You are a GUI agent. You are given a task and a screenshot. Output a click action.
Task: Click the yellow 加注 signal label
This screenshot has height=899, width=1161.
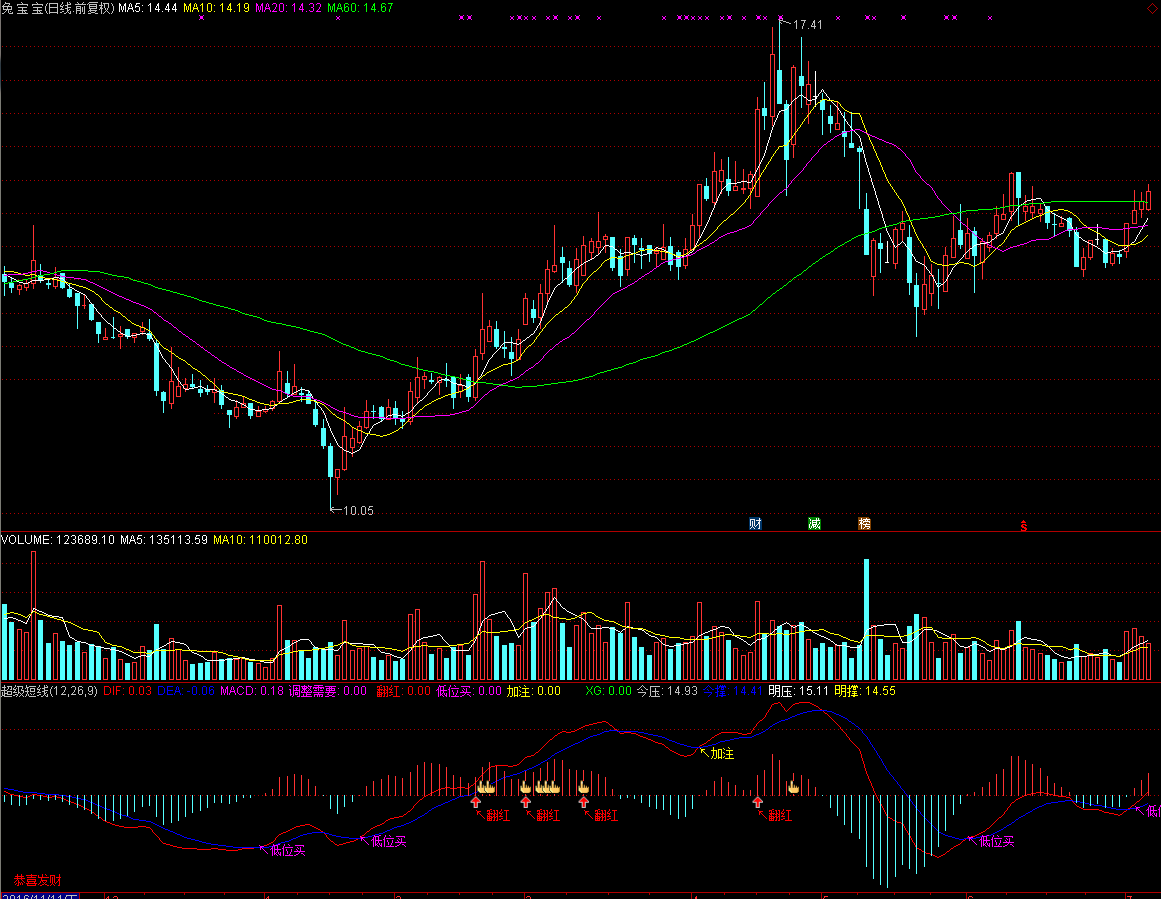point(722,753)
